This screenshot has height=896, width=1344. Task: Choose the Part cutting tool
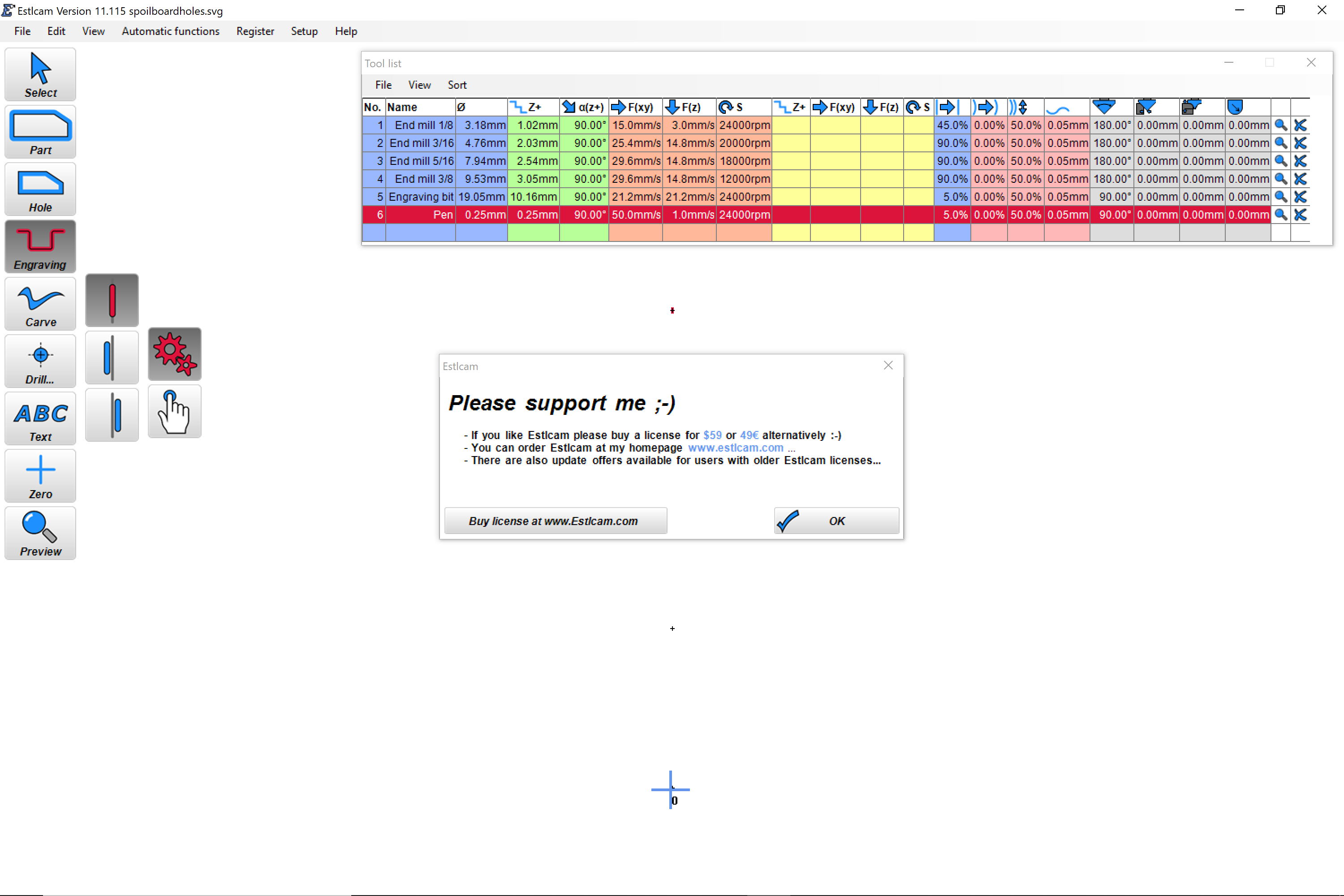point(40,132)
